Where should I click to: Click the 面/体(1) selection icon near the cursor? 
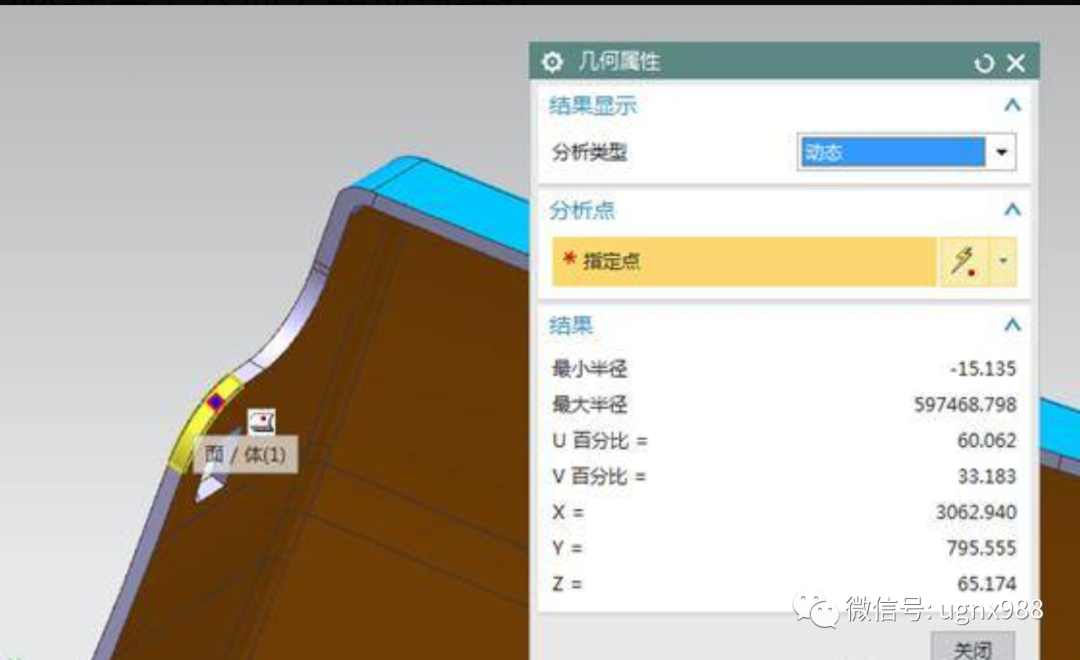(x=263, y=423)
